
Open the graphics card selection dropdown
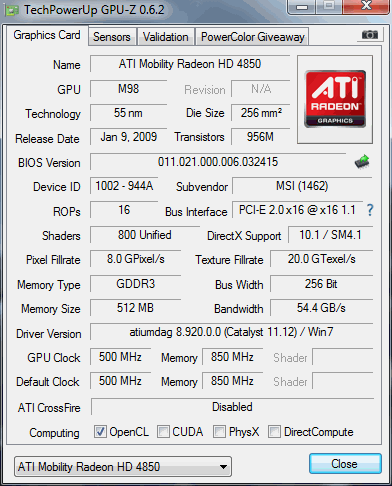(123, 466)
